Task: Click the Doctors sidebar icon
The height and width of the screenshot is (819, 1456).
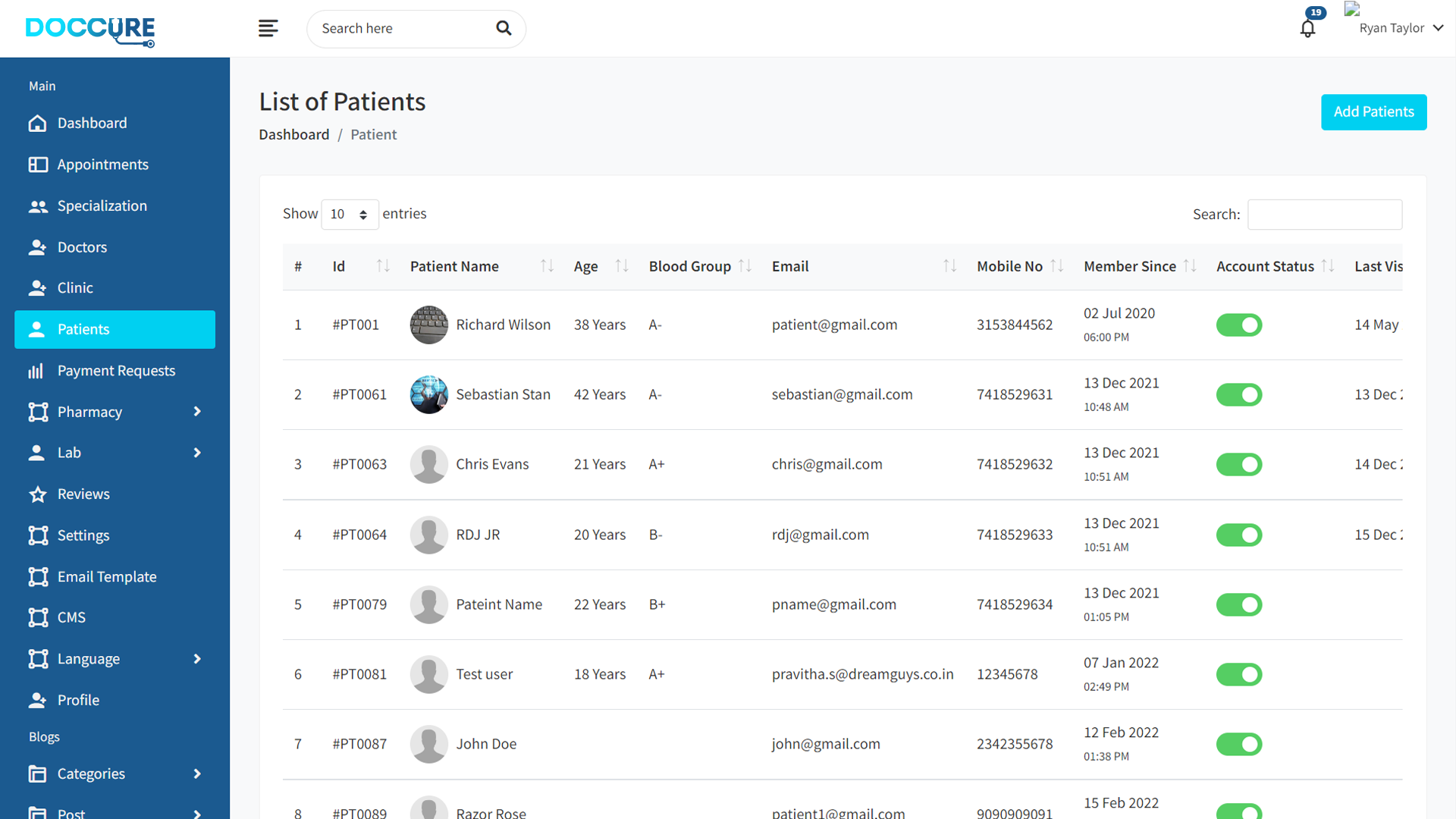Action: click(x=37, y=247)
